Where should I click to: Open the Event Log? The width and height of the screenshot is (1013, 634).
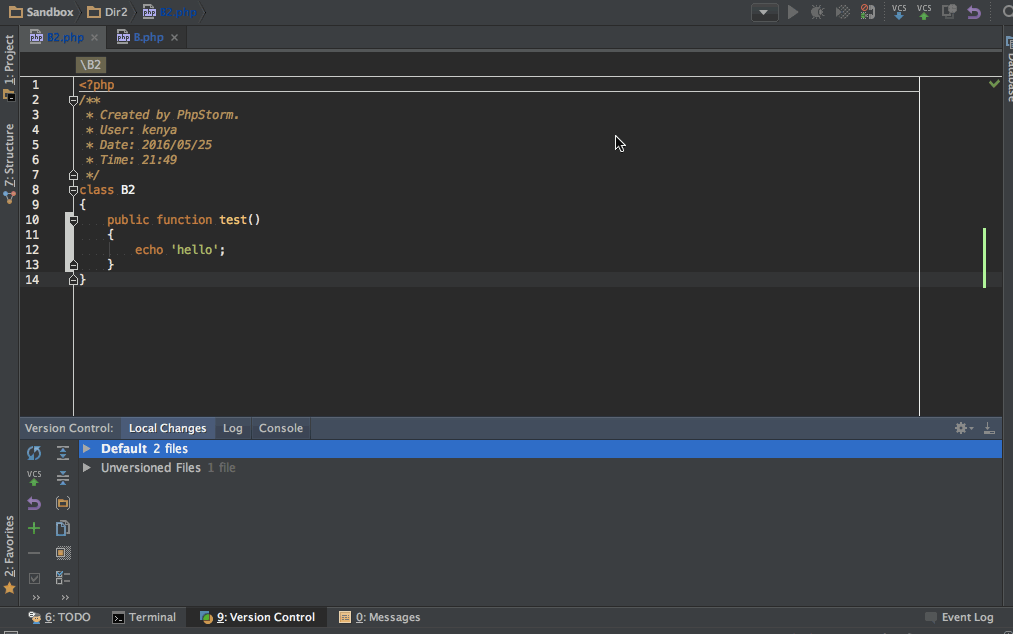tap(959, 617)
